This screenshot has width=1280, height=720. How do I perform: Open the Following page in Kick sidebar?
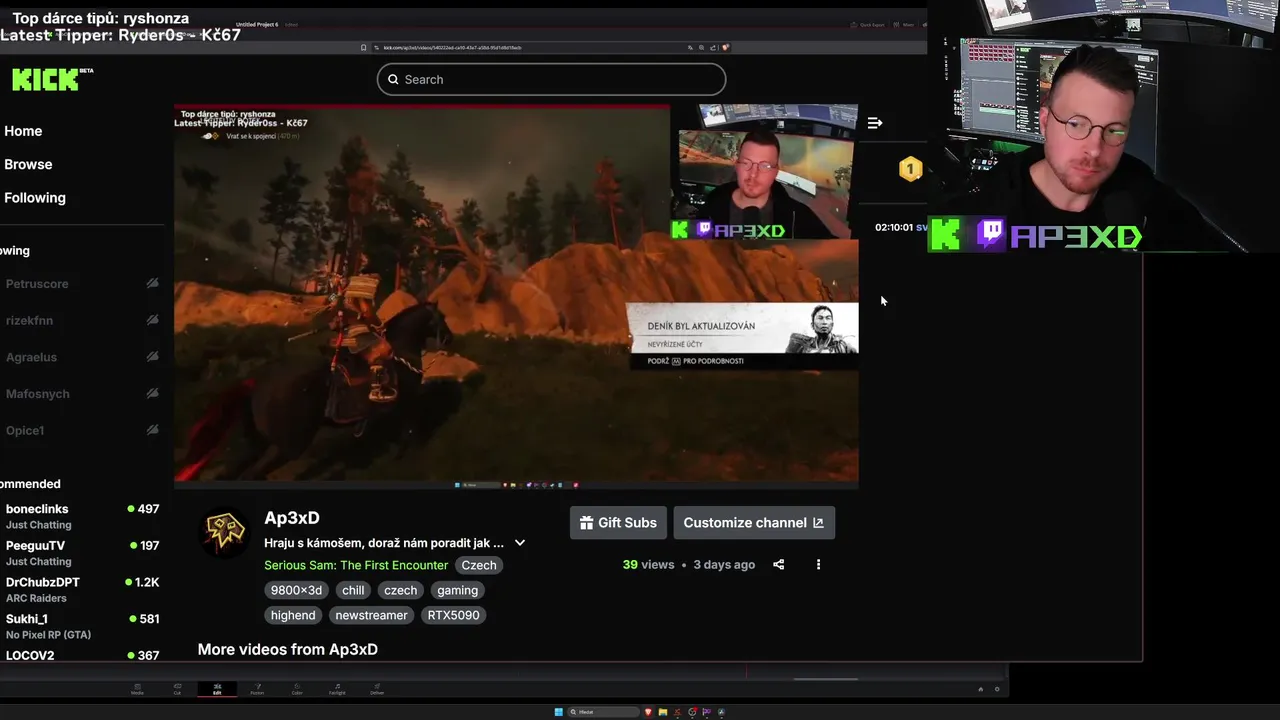point(35,197)
